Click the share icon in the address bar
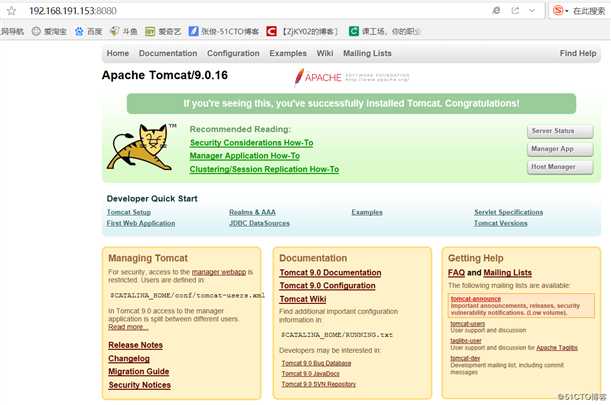The width and height of the screenshot is (611, 405). [x=515, y=11]
